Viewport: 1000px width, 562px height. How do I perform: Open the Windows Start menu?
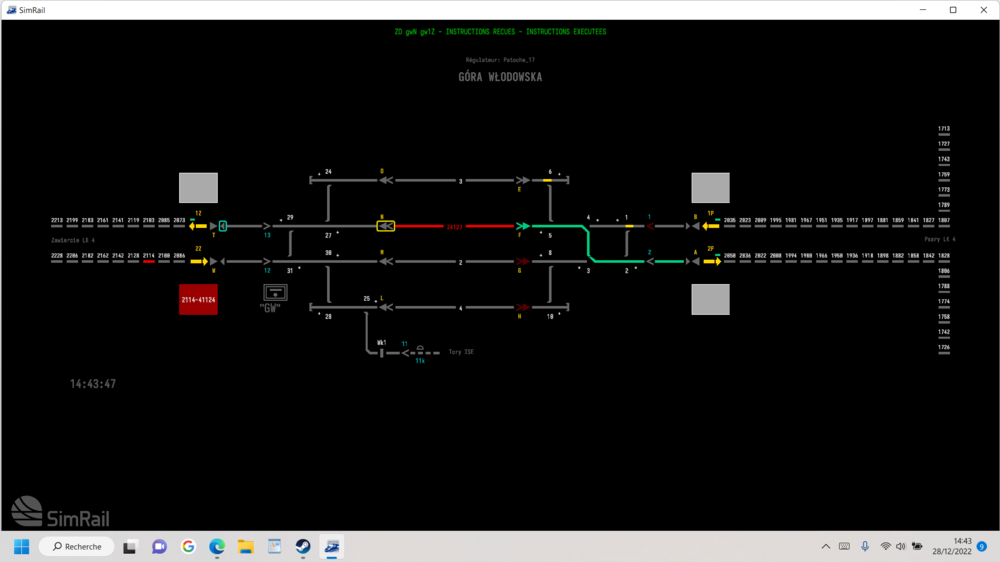21,546
